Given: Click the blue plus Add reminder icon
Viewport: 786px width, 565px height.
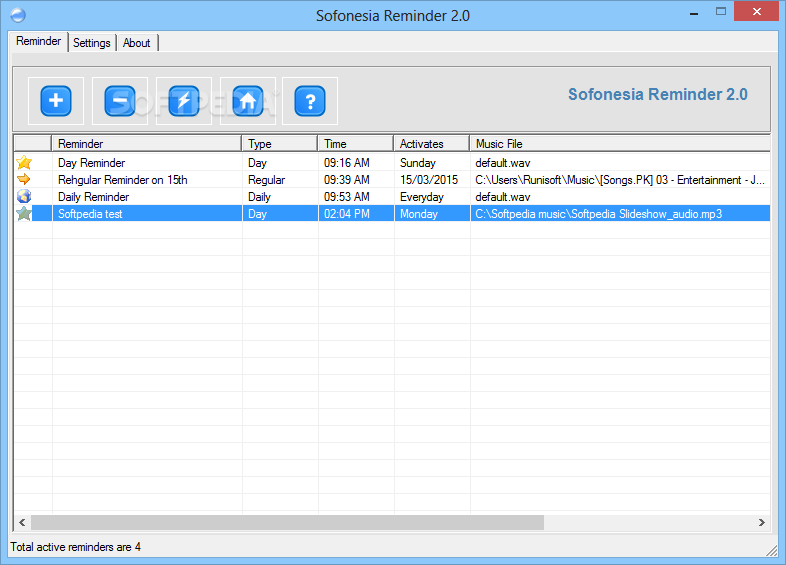Looking at the screenshot, I should pyautogui.click(x=56, y=101).
